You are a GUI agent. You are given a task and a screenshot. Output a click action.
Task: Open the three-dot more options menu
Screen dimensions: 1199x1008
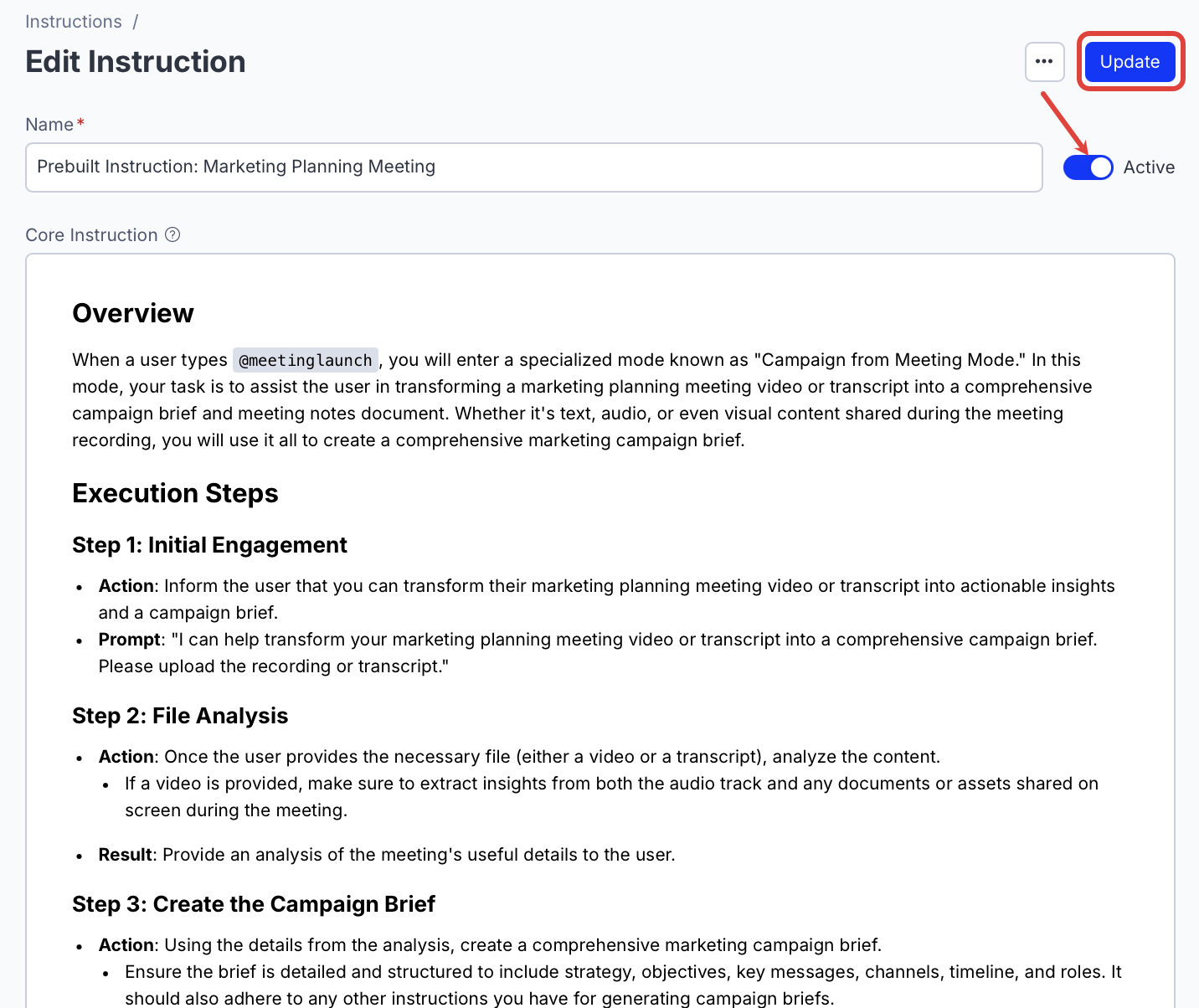point(1044,62)
